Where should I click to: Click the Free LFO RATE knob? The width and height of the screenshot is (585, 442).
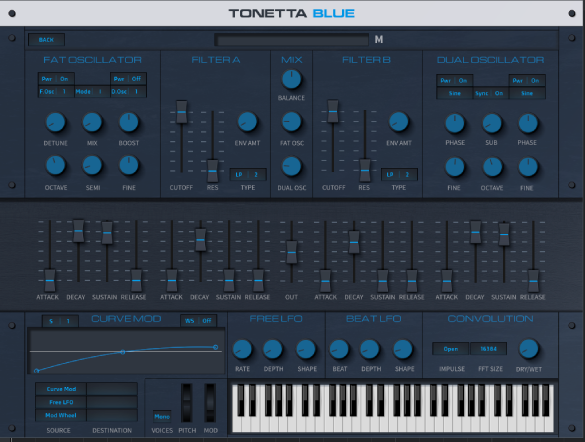click(x=242, y=349)
